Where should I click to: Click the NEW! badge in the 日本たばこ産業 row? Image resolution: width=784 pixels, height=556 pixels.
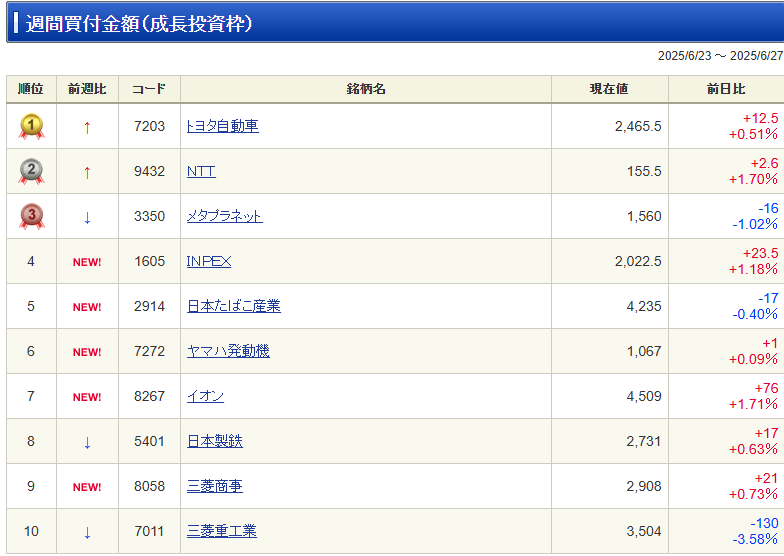coord(87,307)
